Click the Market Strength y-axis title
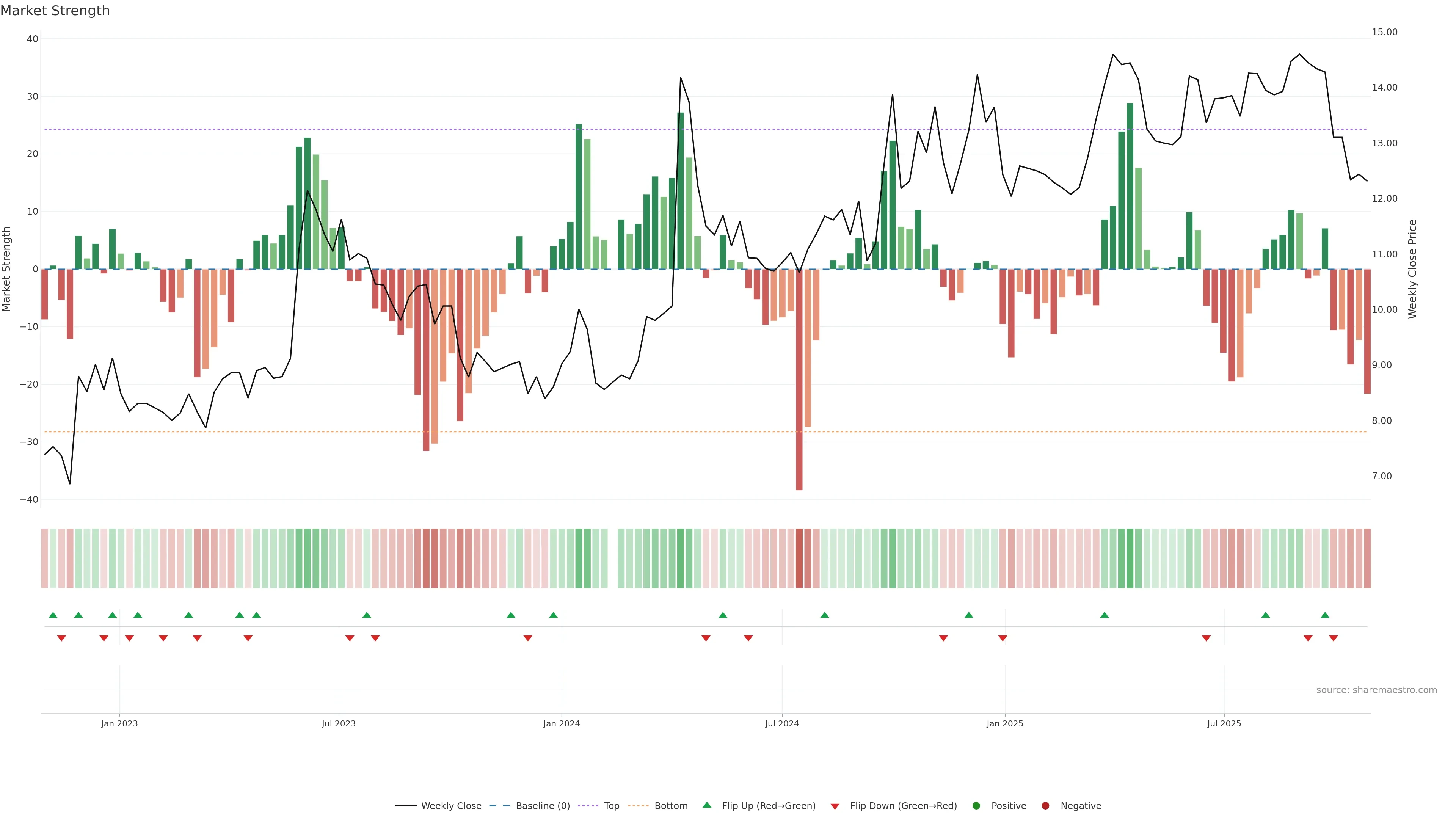 pos(7,269)
